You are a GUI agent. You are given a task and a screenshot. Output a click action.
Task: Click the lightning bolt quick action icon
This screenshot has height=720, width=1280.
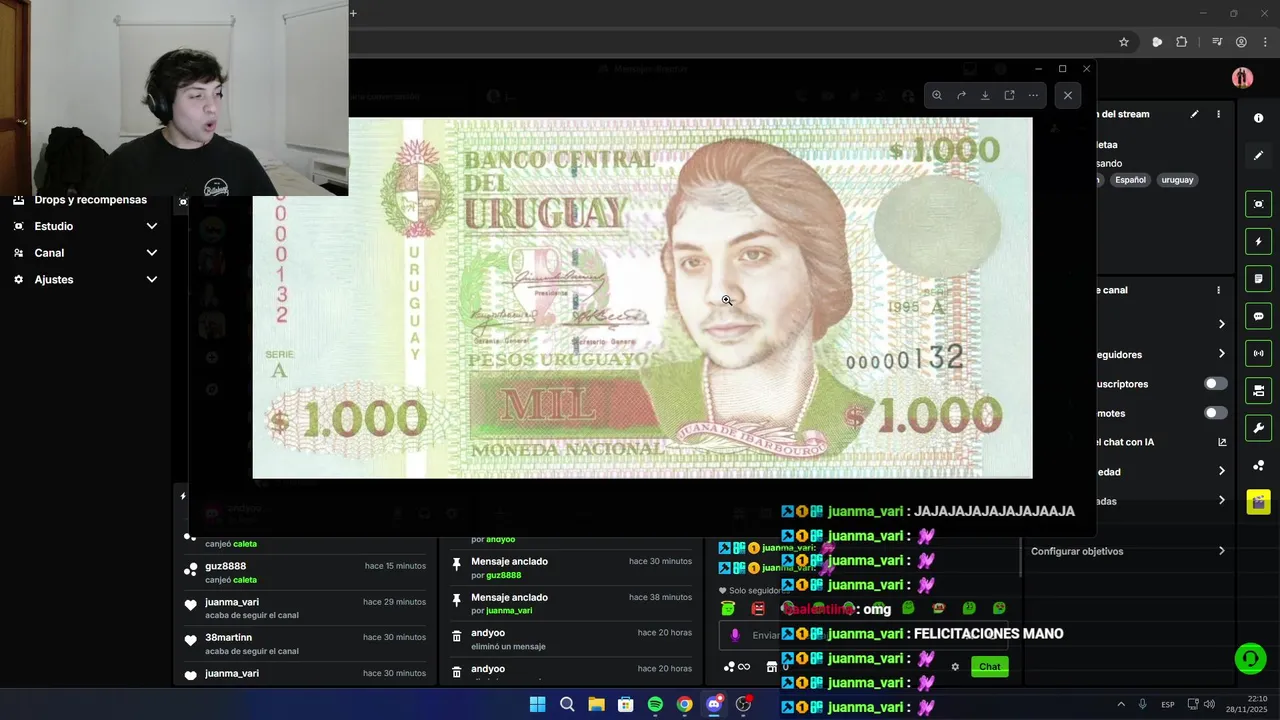click(x=1258, y=241)
